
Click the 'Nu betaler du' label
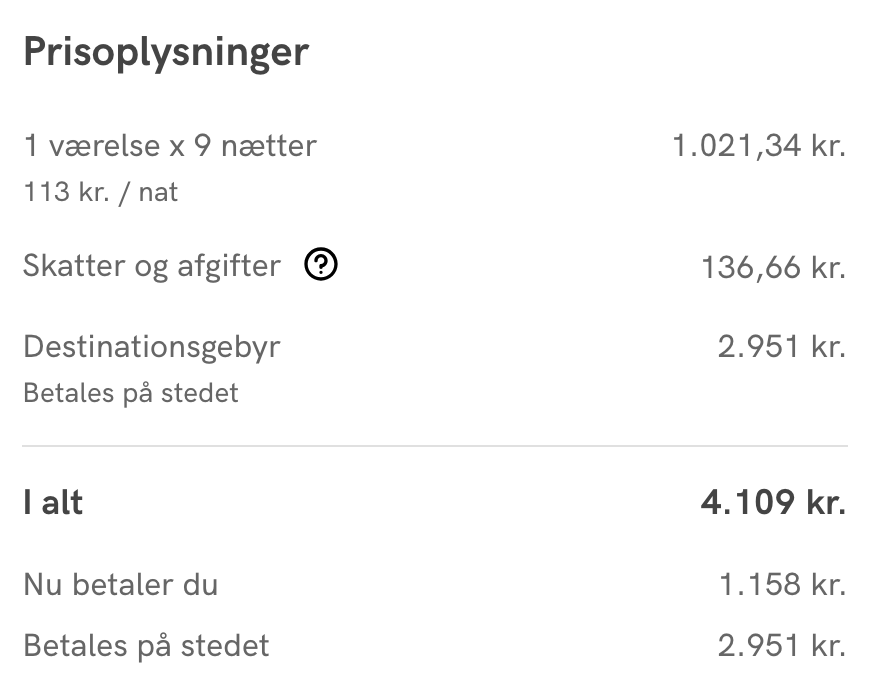coord(120,585)
